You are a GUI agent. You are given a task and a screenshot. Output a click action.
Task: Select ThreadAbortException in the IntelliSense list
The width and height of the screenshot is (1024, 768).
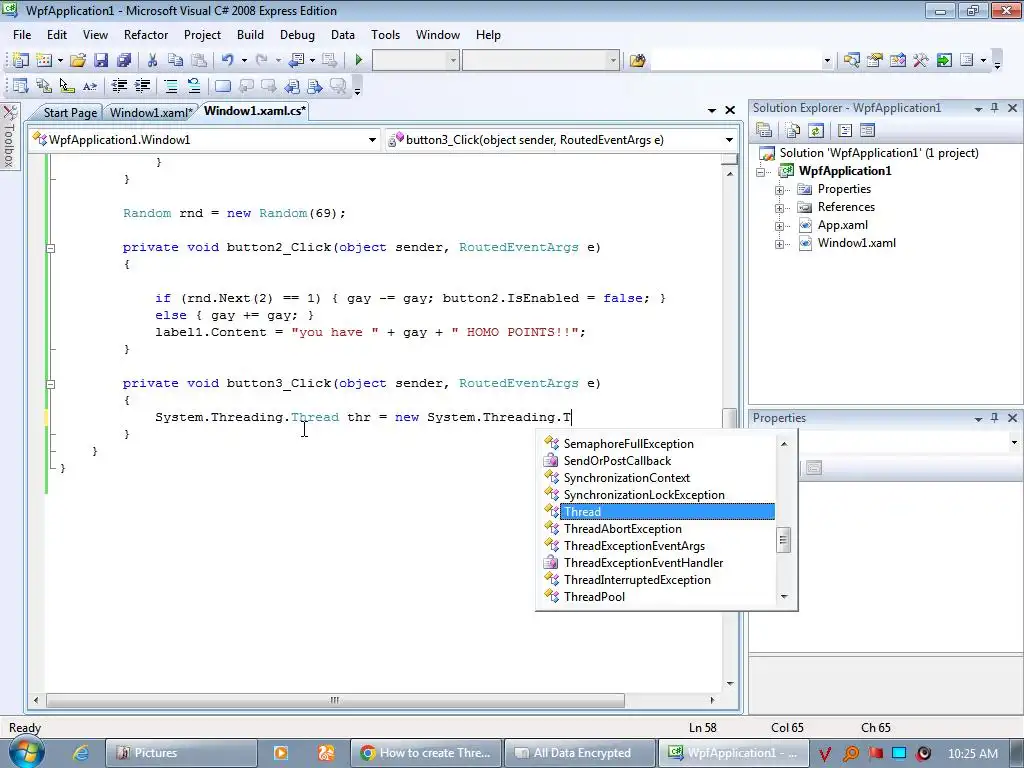tap(659, 529)
